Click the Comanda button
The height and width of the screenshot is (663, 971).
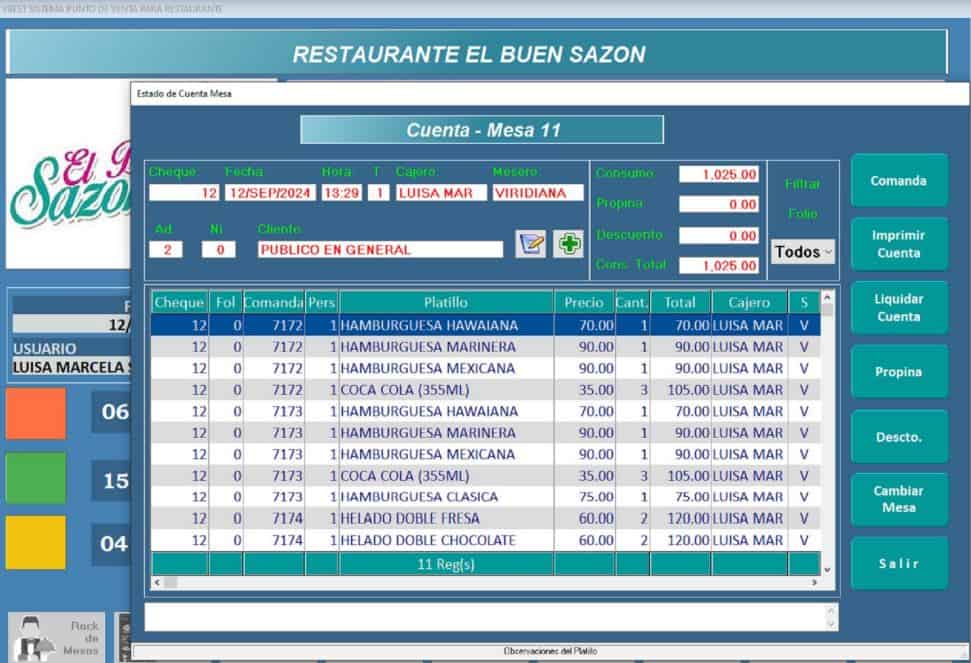(x=898, y=181)
